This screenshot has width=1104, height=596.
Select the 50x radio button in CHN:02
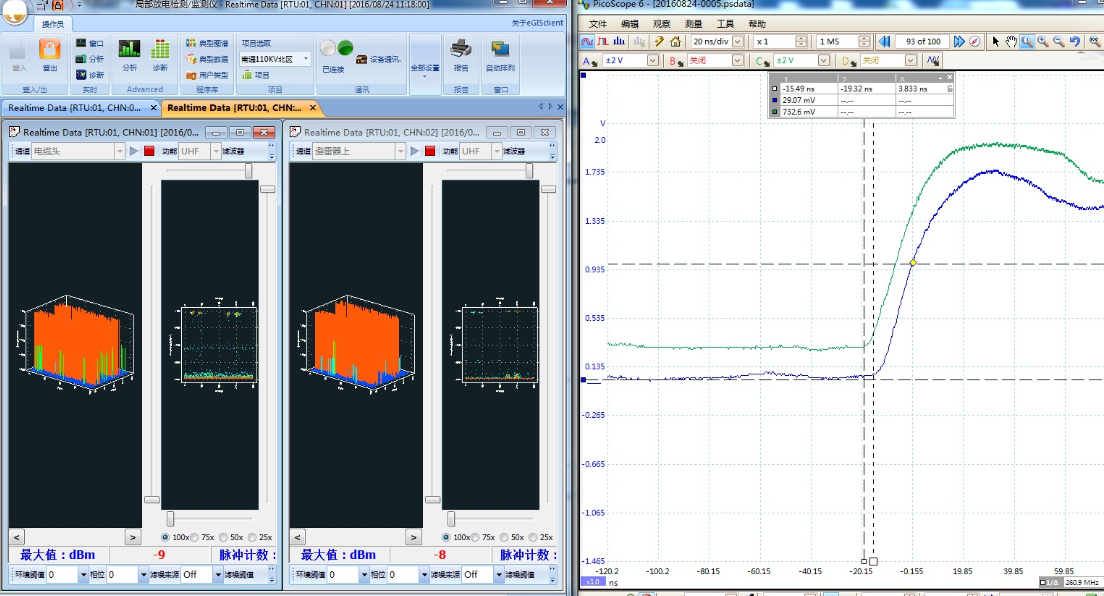(x=502, y=537)
